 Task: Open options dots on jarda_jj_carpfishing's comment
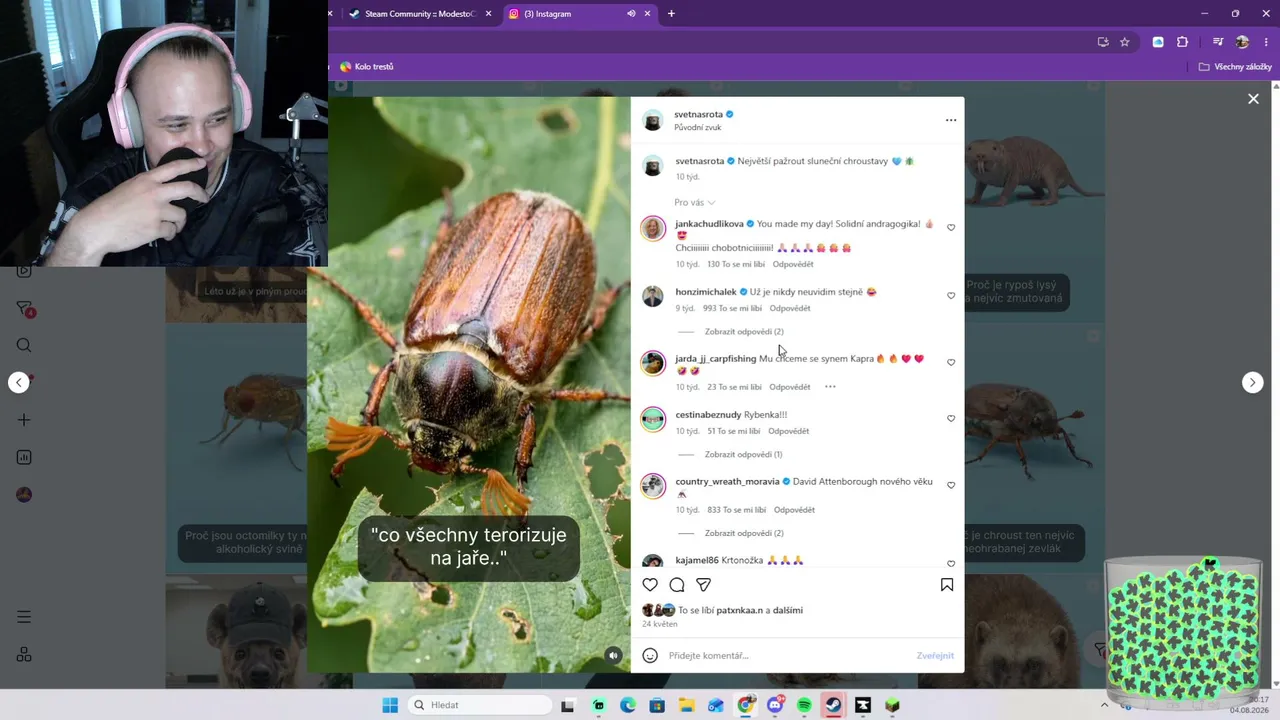point(830,387)
